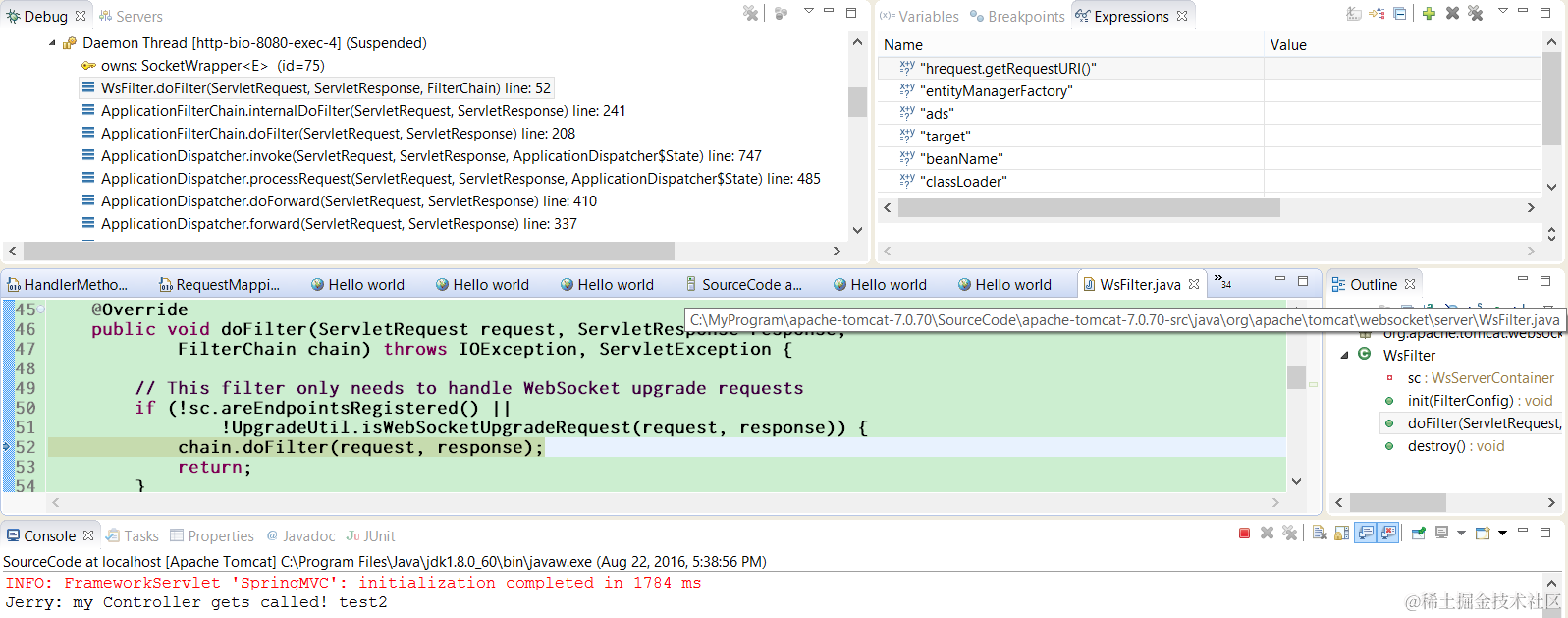Open the SourceCode a... editor tab
This screenshot has width=1568, height=618.
743,284
